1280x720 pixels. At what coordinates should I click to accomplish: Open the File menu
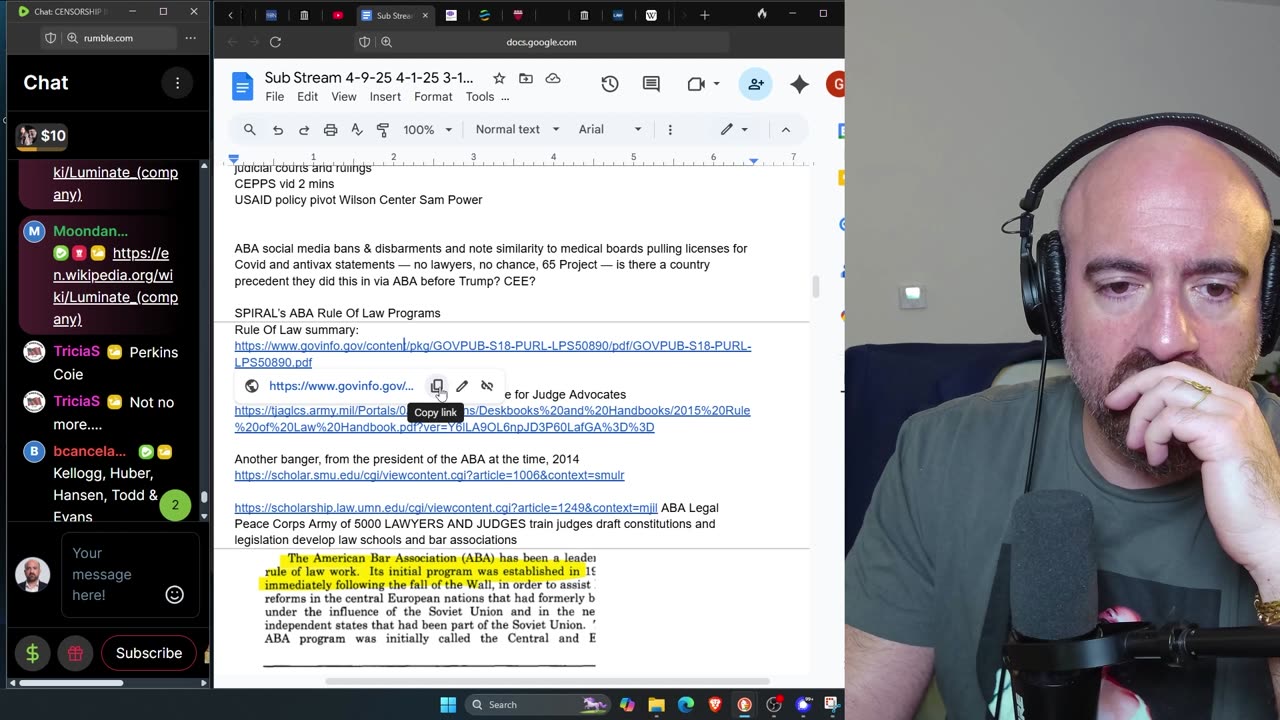274,97
